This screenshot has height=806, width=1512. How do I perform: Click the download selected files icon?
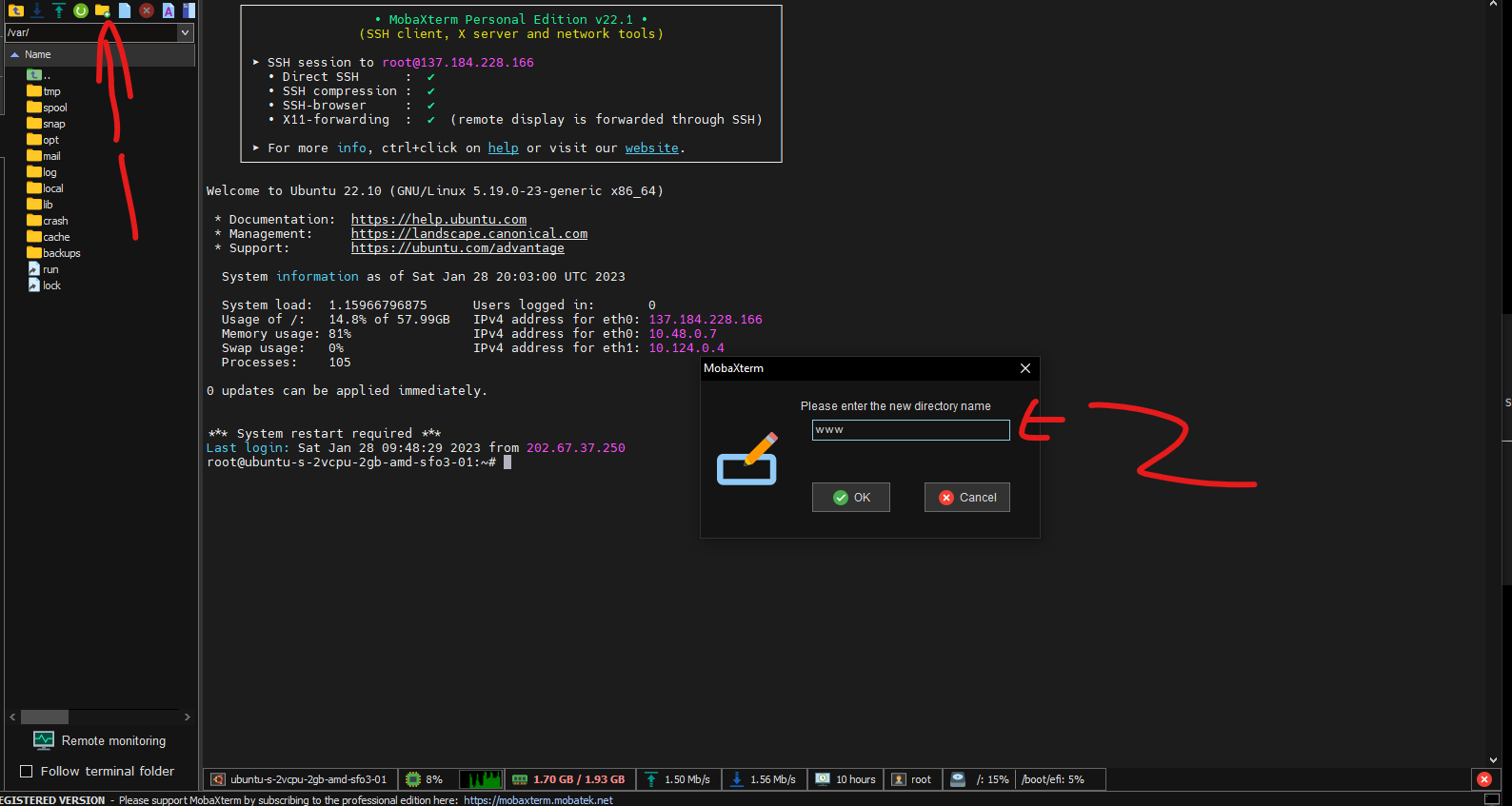tap(37, 10)
